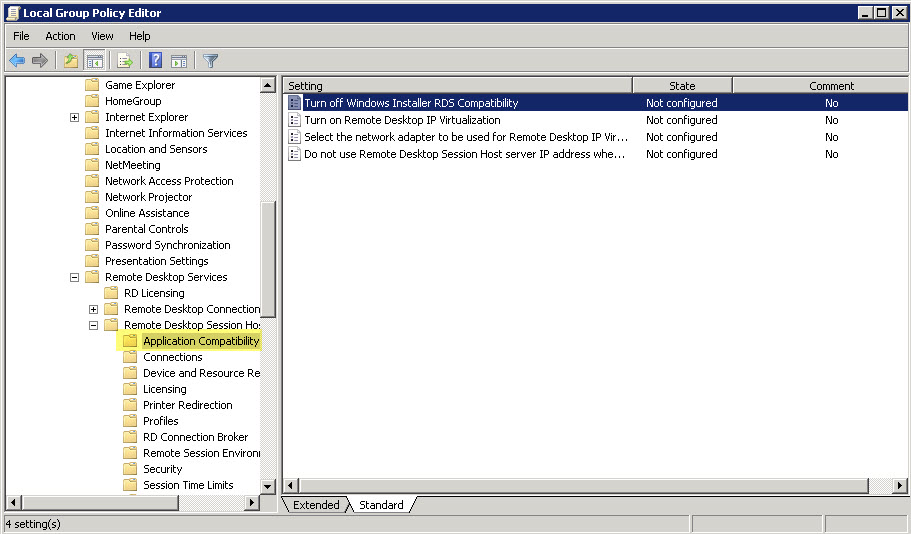
Task: Select the Printer Redirection folder
Action: 187,405
